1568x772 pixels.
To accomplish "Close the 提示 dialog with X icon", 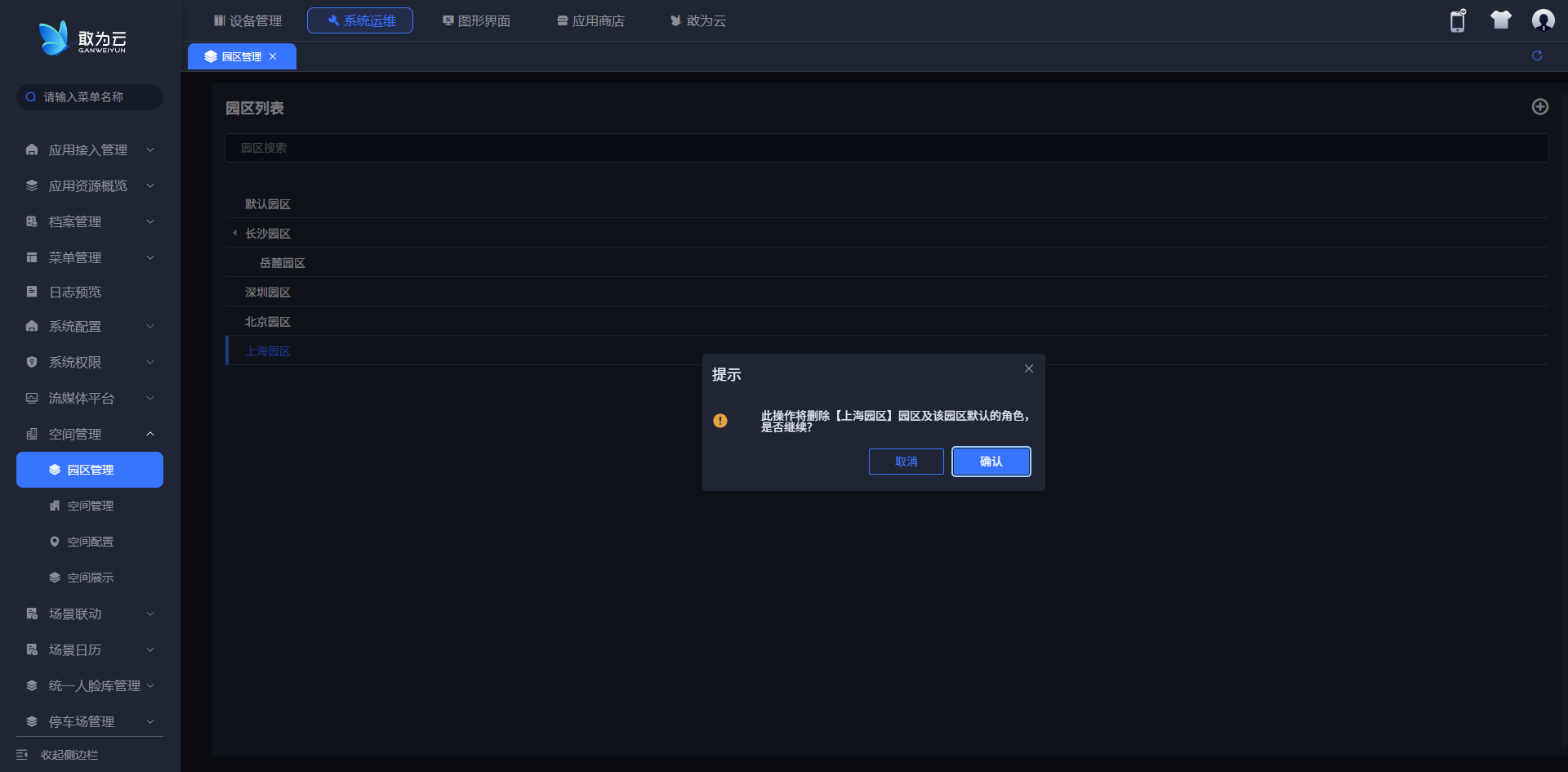I will click(x=1028, y=368).
